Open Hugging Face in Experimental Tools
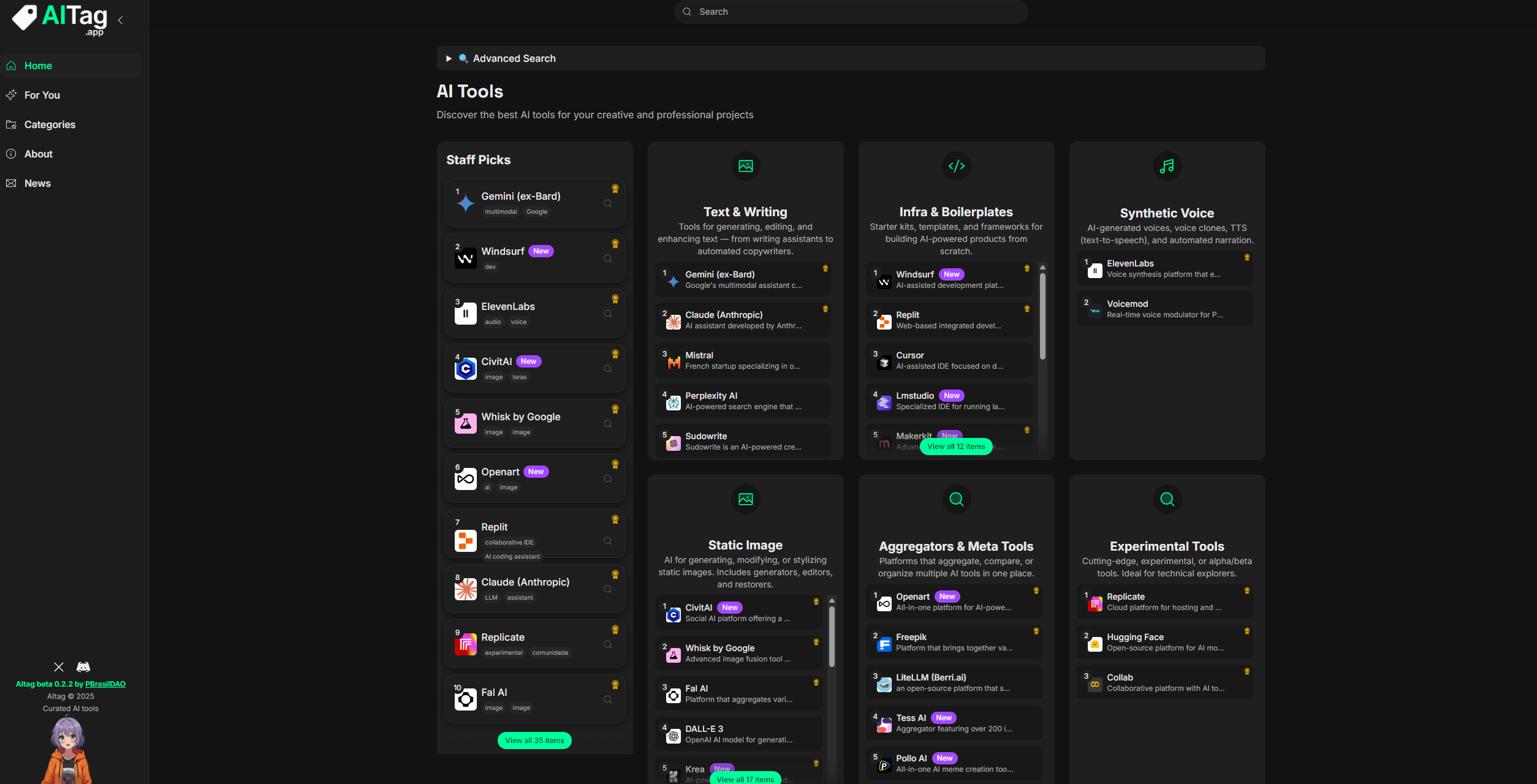 point(1164,643)
